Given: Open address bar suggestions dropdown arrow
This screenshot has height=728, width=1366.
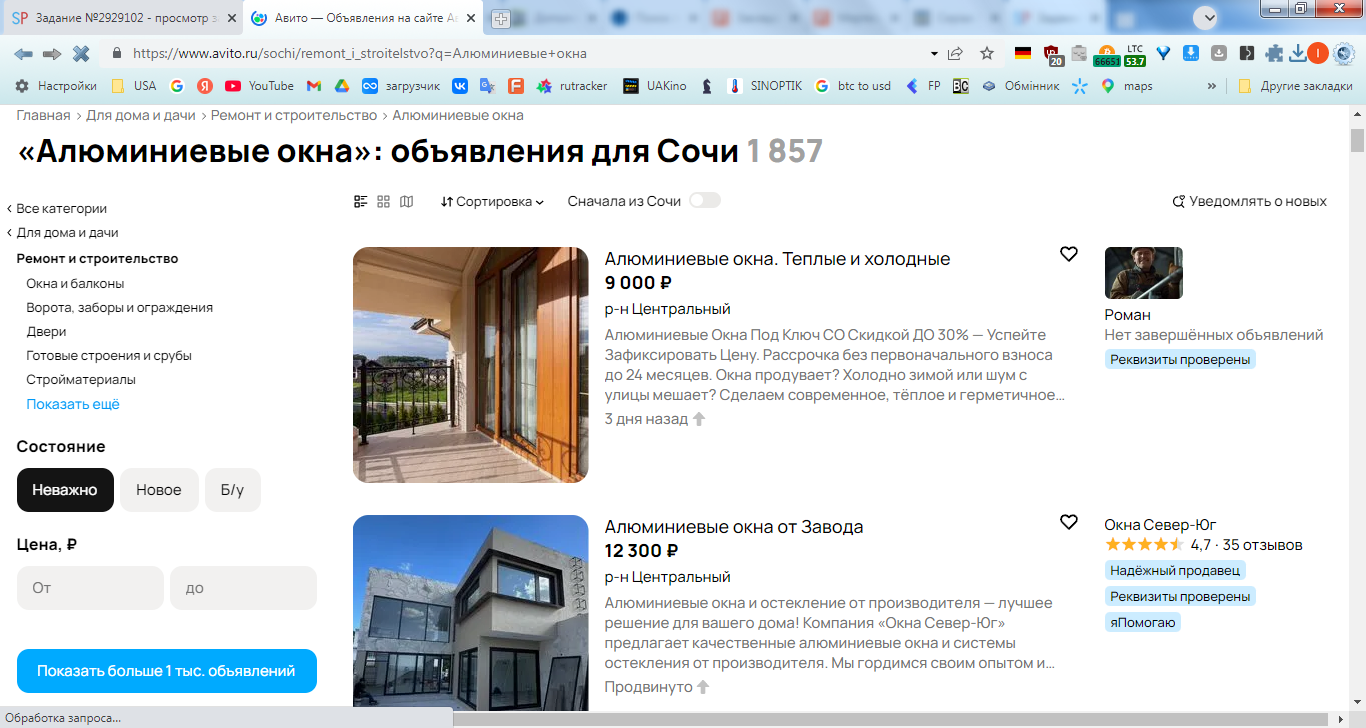Looking at the screenshot, I should 934,53.
